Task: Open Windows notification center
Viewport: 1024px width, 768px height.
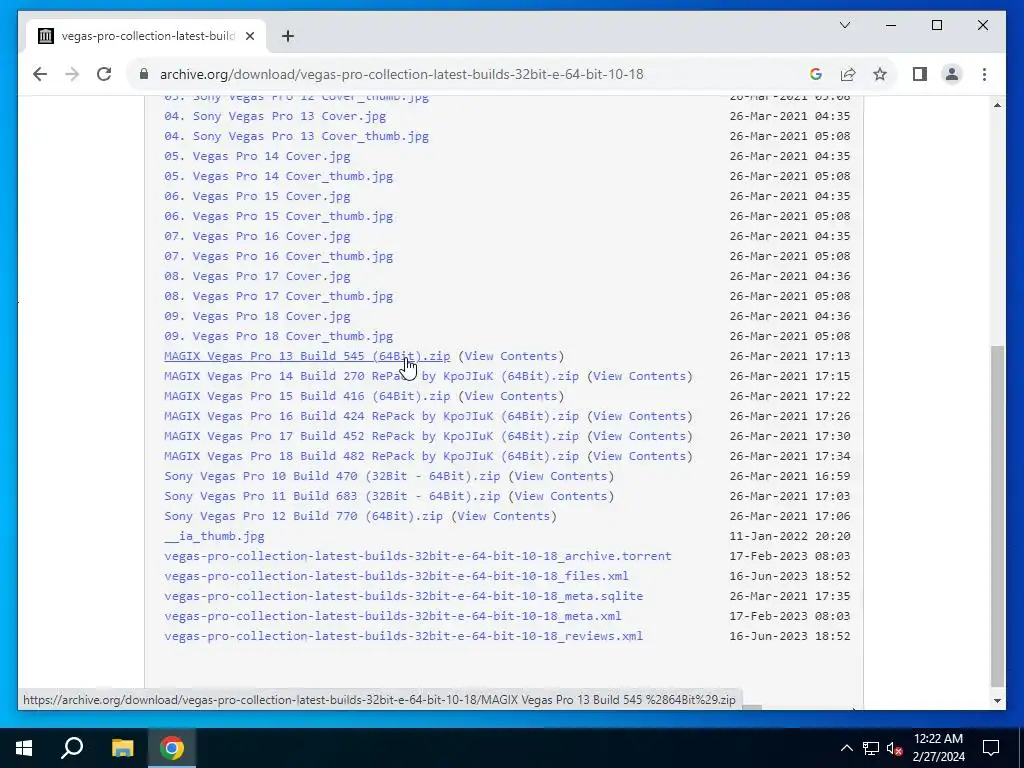Action: (991, 748)
